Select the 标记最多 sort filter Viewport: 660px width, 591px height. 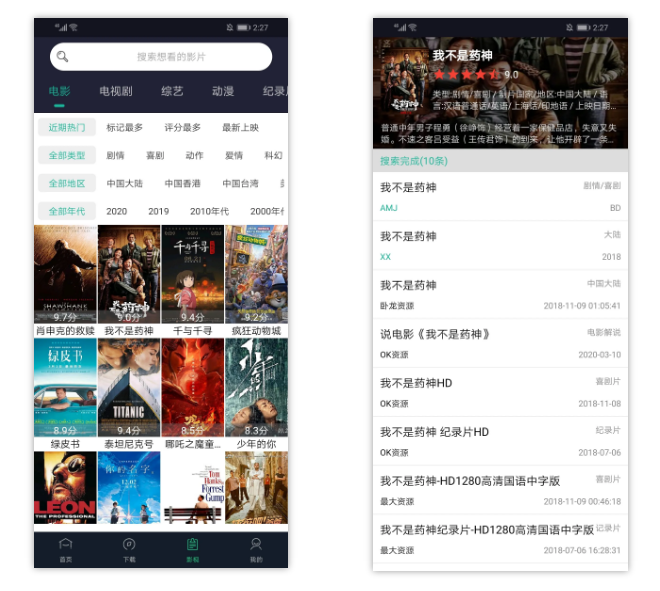pos(125,128)
